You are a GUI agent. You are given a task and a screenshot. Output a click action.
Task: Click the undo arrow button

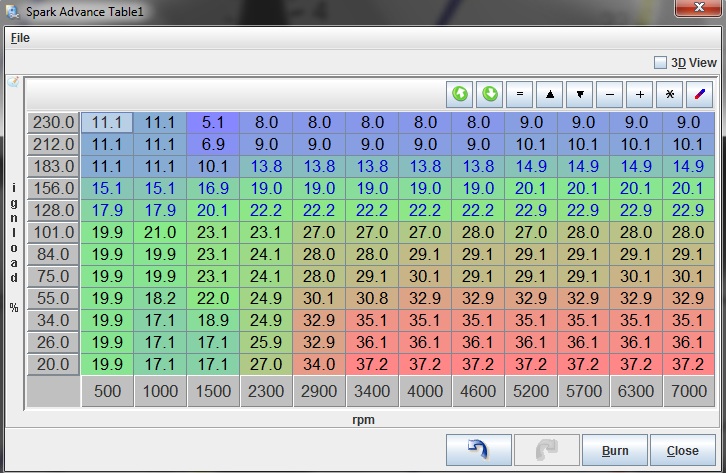478,450
